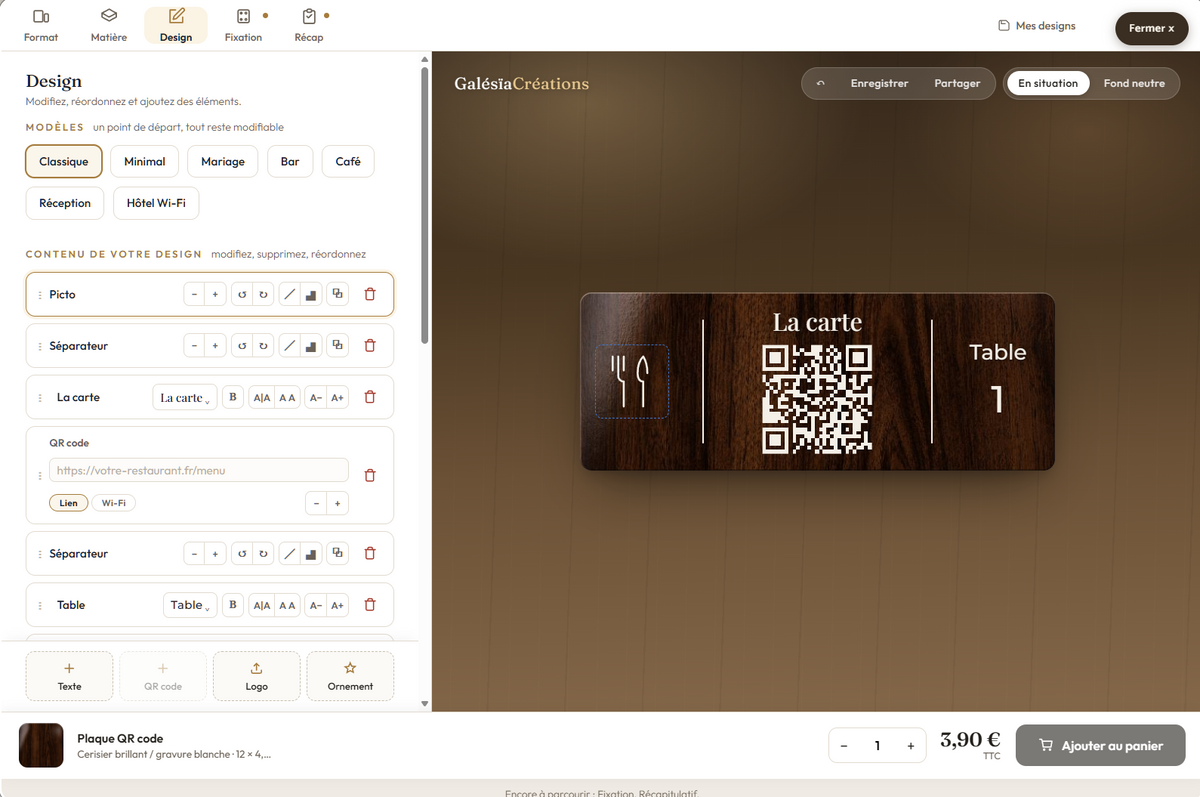Image resolution: width=1200 pixels, height=797 pixels.
Task: Remove the QR code element via trash icon
Action: pyautogui.click(x=370, y=475)
